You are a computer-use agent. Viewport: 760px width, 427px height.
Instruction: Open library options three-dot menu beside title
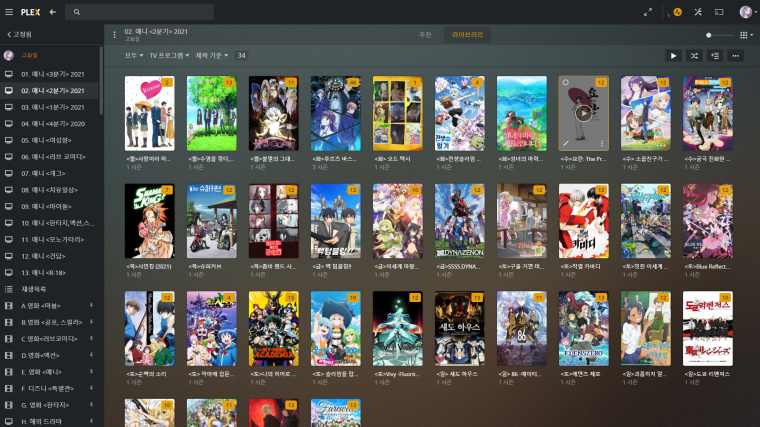[114, 34]
